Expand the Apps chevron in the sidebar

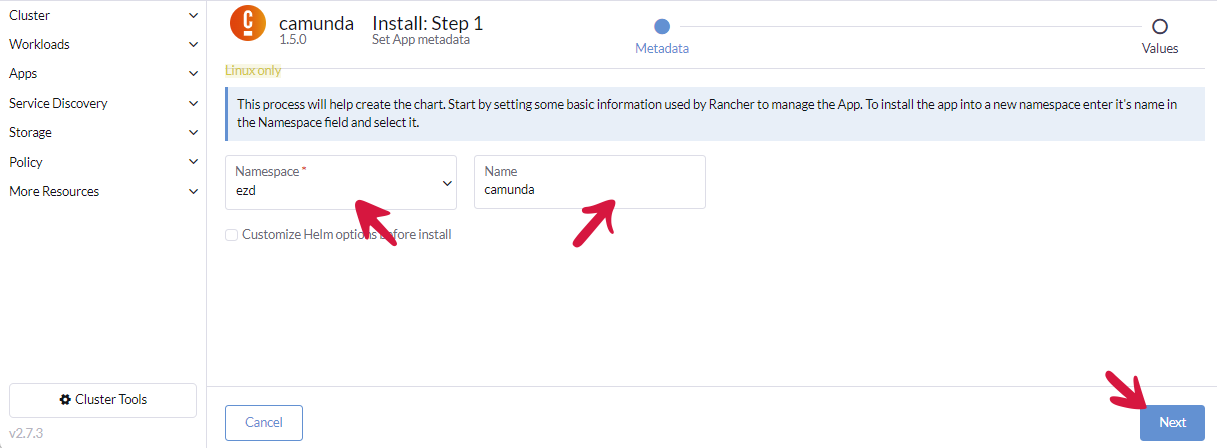193,74
